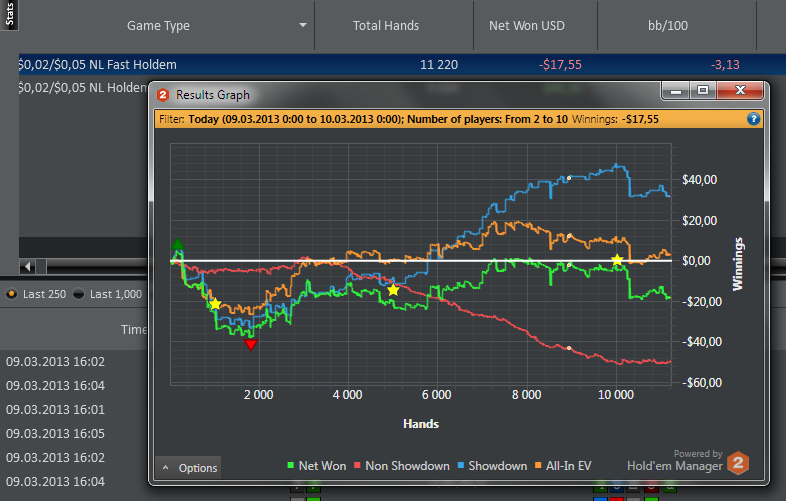
Task: Click the blue Showdown legend swatch
Action: tap(460, 466)
